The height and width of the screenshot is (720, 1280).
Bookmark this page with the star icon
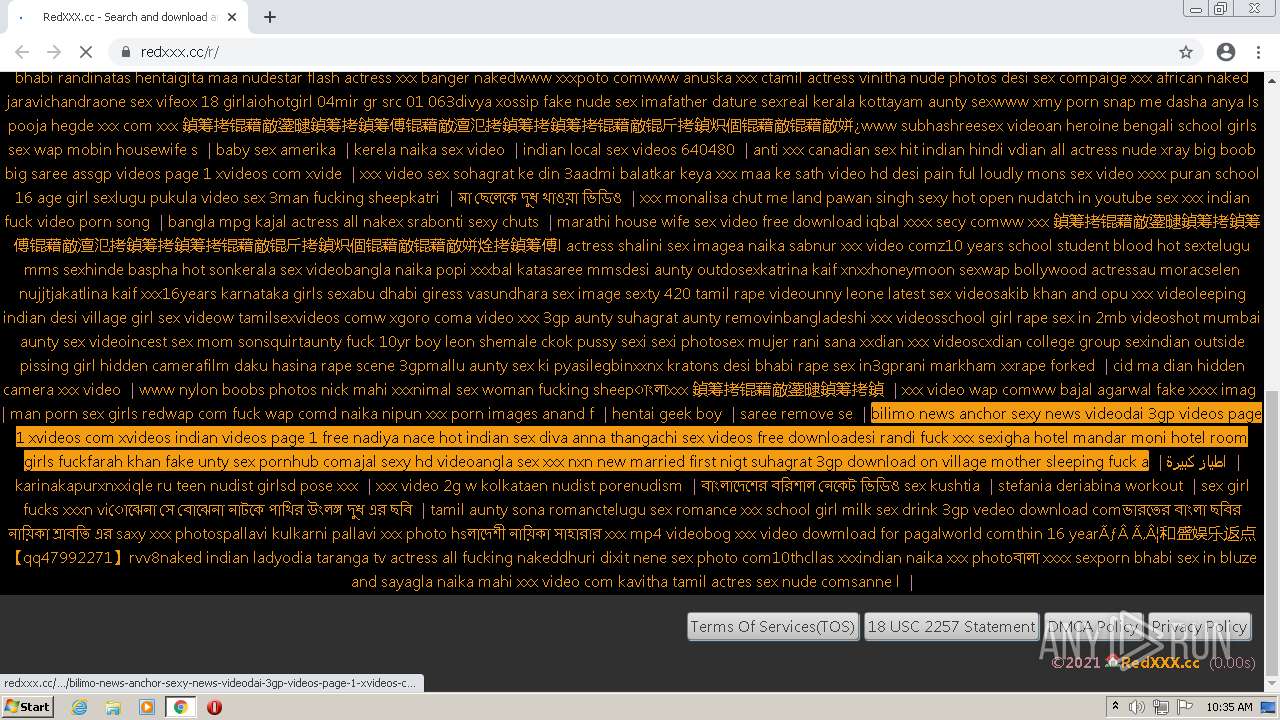pos(1186,52)
